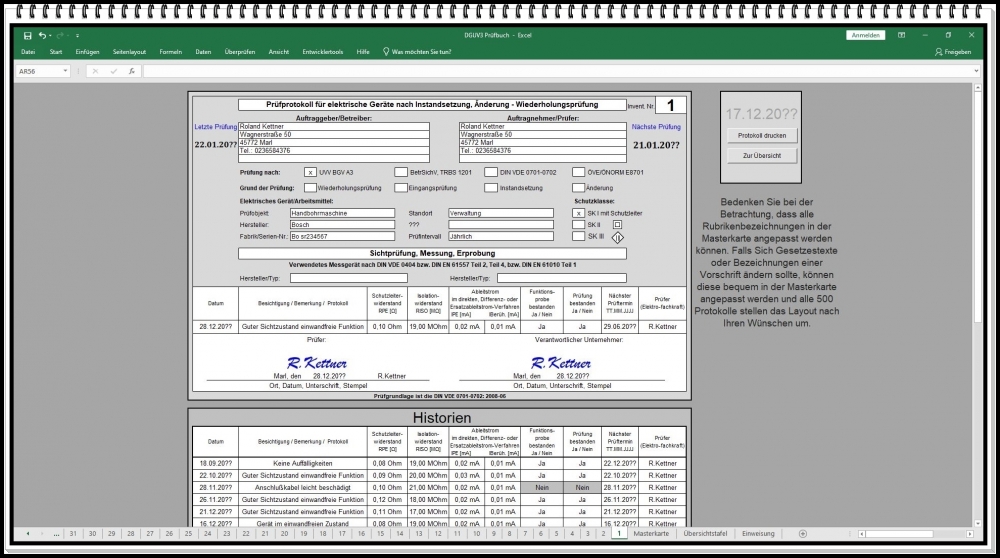Click the Save icon in the title bar

coord(28,35)
